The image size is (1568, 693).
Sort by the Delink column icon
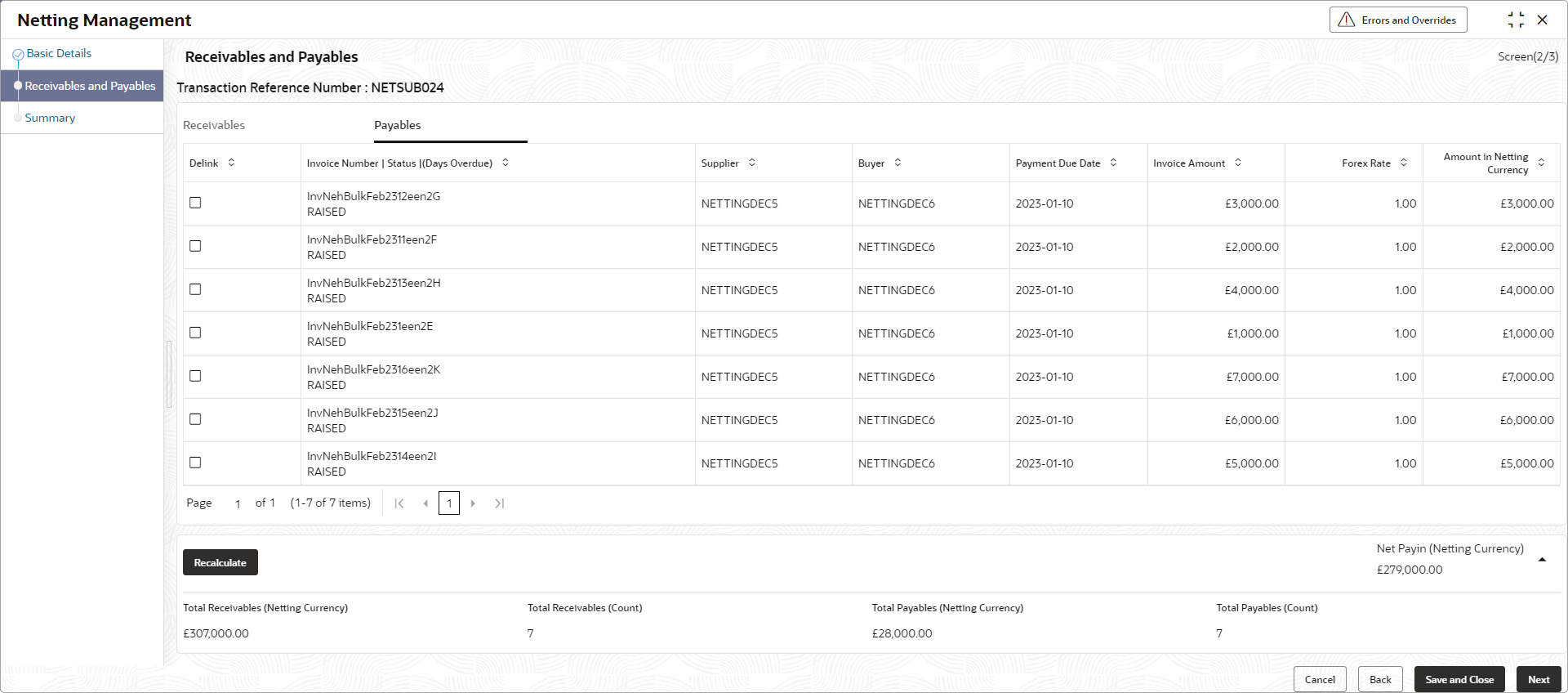pos(231,163)
